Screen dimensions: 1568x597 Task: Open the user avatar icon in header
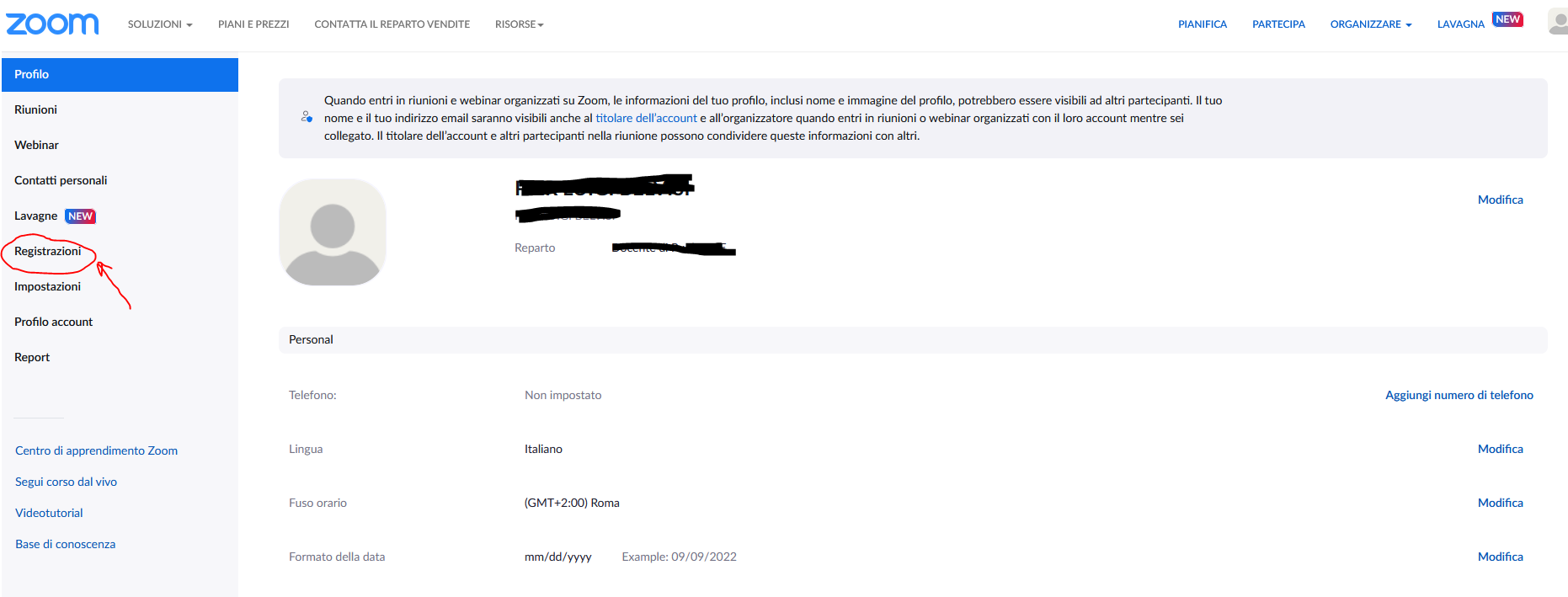[1558, 22]
